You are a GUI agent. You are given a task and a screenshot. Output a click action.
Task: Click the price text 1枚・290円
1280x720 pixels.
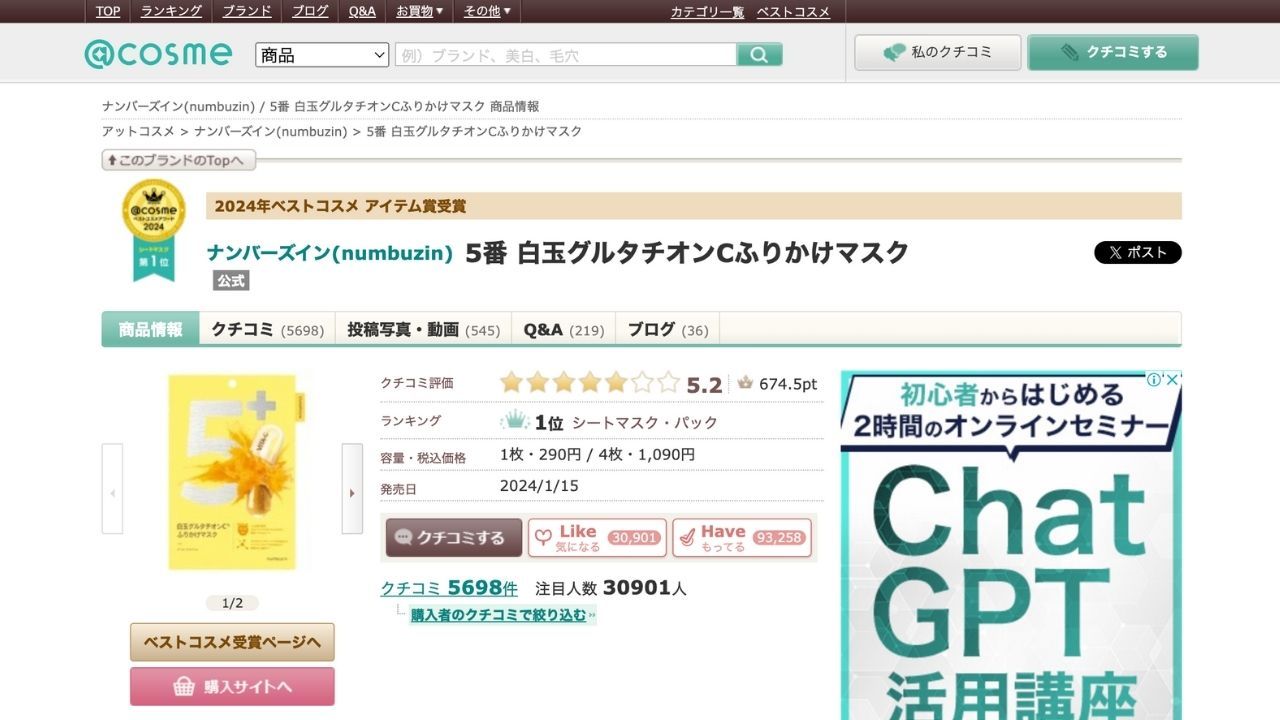(540, 454)
